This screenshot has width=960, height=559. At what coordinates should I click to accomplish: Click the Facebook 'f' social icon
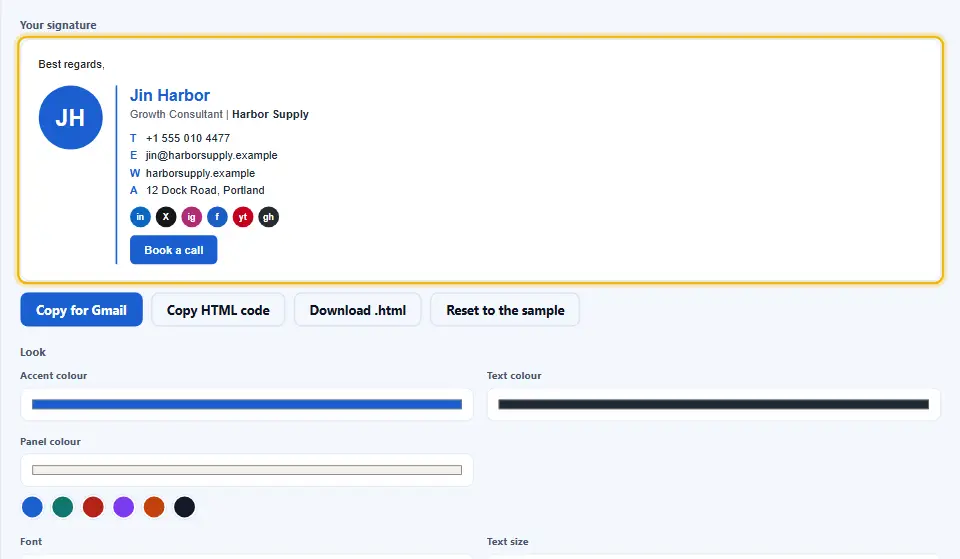click(217, 217)
